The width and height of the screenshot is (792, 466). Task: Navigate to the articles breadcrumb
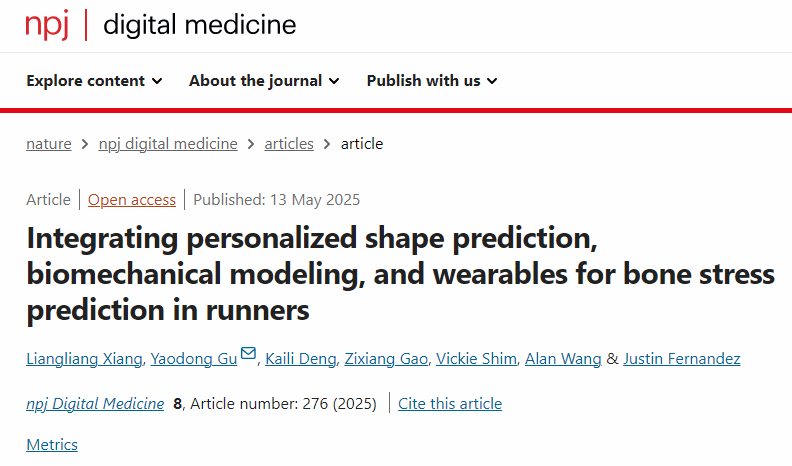(x=289, y=144)
